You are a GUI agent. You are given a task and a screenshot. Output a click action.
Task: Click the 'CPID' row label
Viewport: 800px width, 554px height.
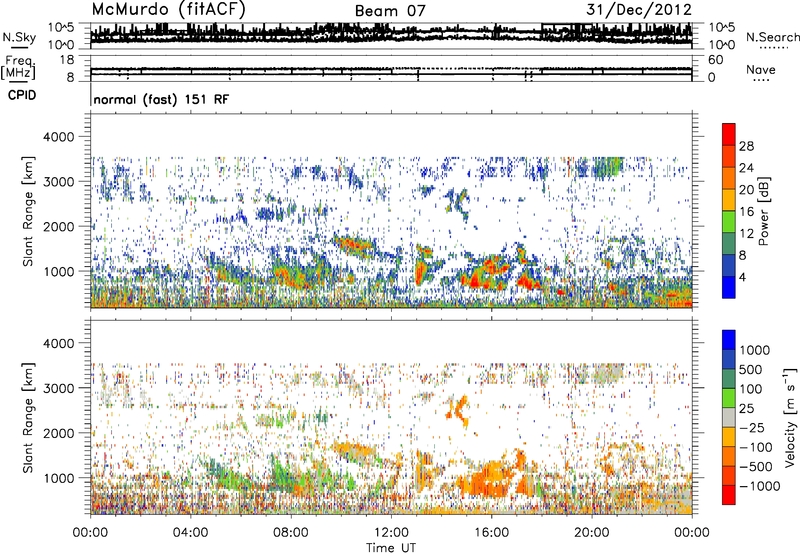[22, 95]
